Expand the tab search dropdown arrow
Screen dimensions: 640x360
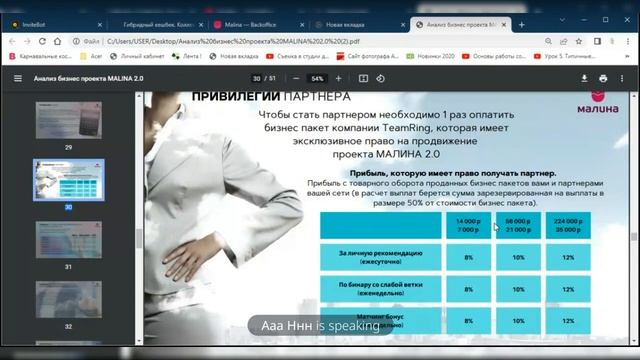click(x=562, y=20)
